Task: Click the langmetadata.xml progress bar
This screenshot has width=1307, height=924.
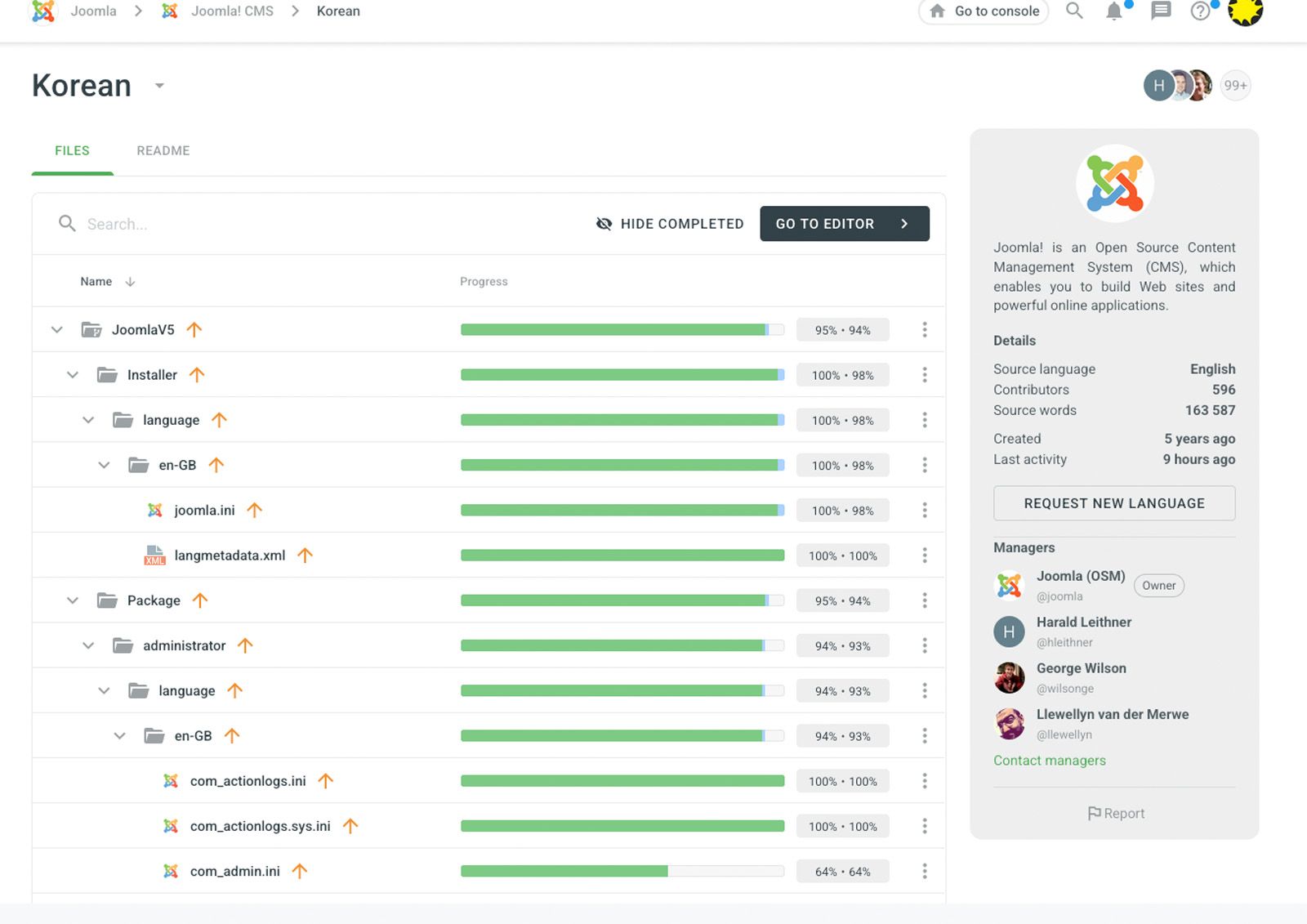Action: pos(622,555)
